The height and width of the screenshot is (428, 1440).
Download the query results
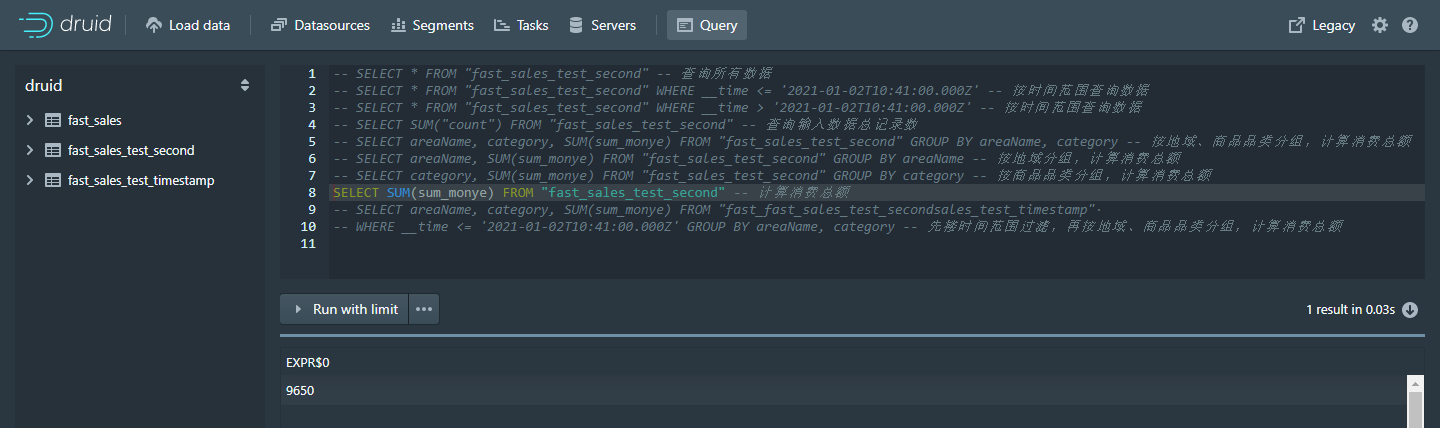(1410, 309)
